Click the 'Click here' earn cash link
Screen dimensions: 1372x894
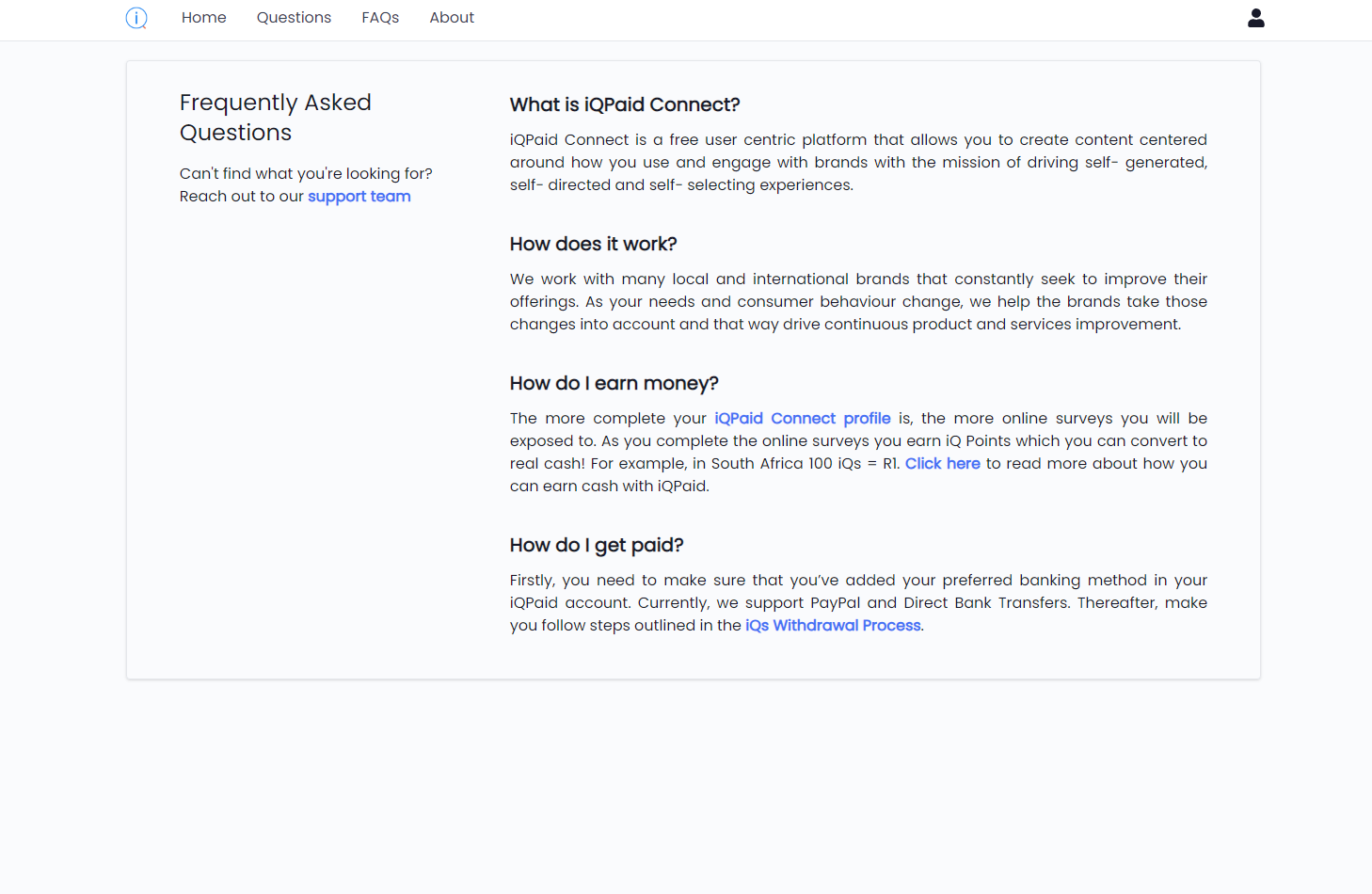943,464
